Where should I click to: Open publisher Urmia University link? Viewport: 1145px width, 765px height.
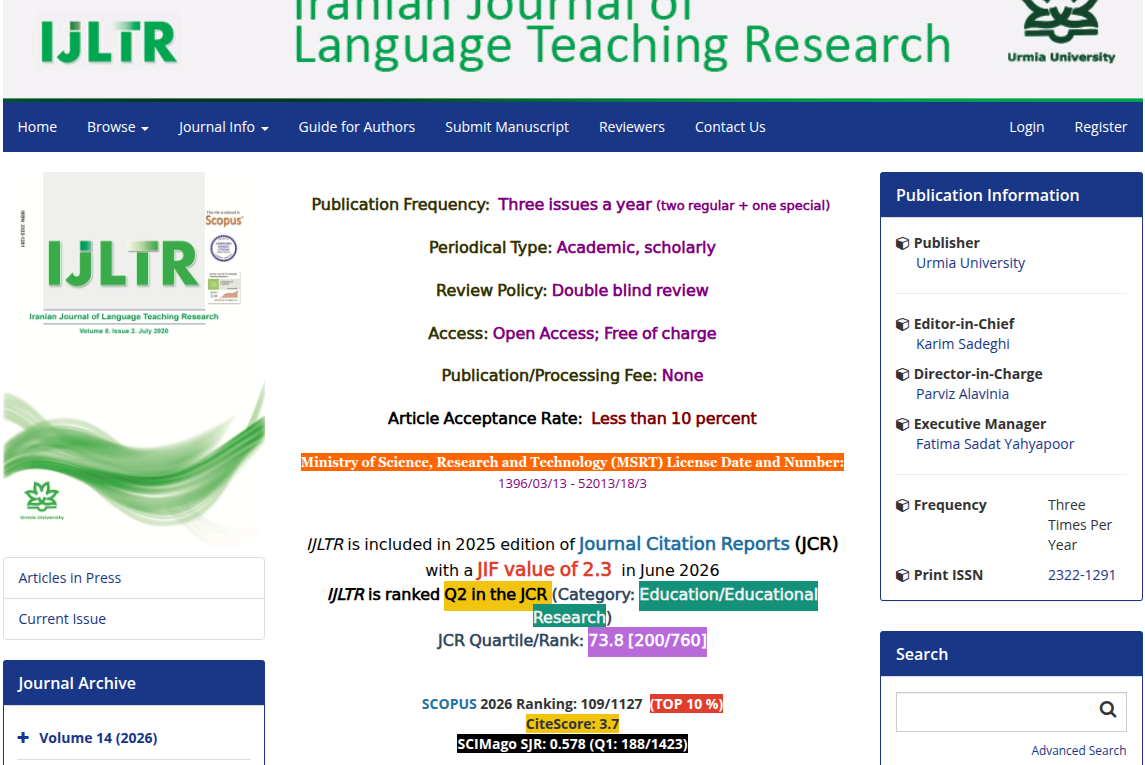(970, 263)
